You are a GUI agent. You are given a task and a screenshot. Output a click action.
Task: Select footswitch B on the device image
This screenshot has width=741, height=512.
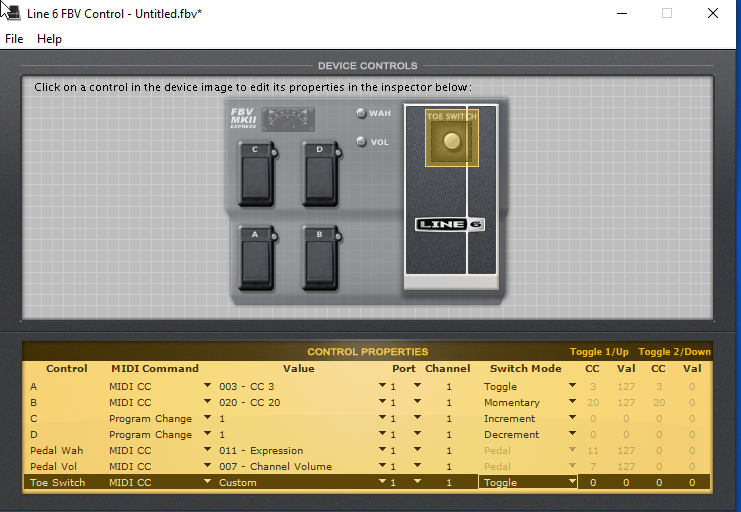[x=321, y=258]
